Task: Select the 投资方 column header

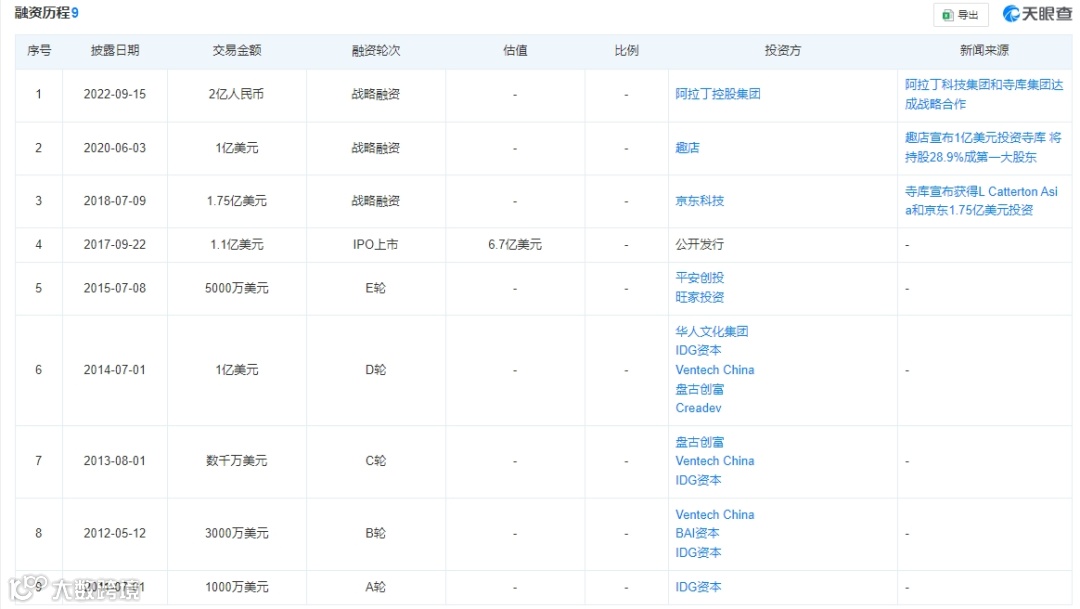Action: click(782, 50)
